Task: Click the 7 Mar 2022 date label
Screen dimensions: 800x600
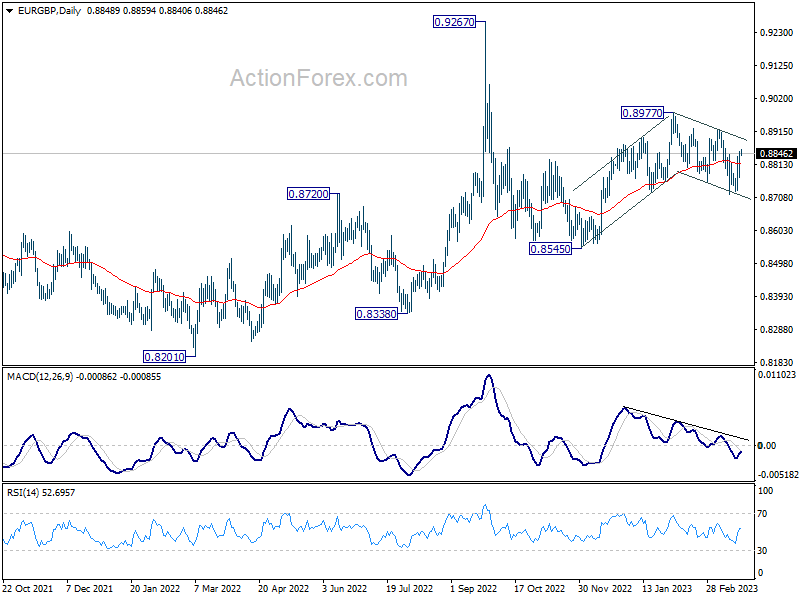Action: (x=217, y=588)
